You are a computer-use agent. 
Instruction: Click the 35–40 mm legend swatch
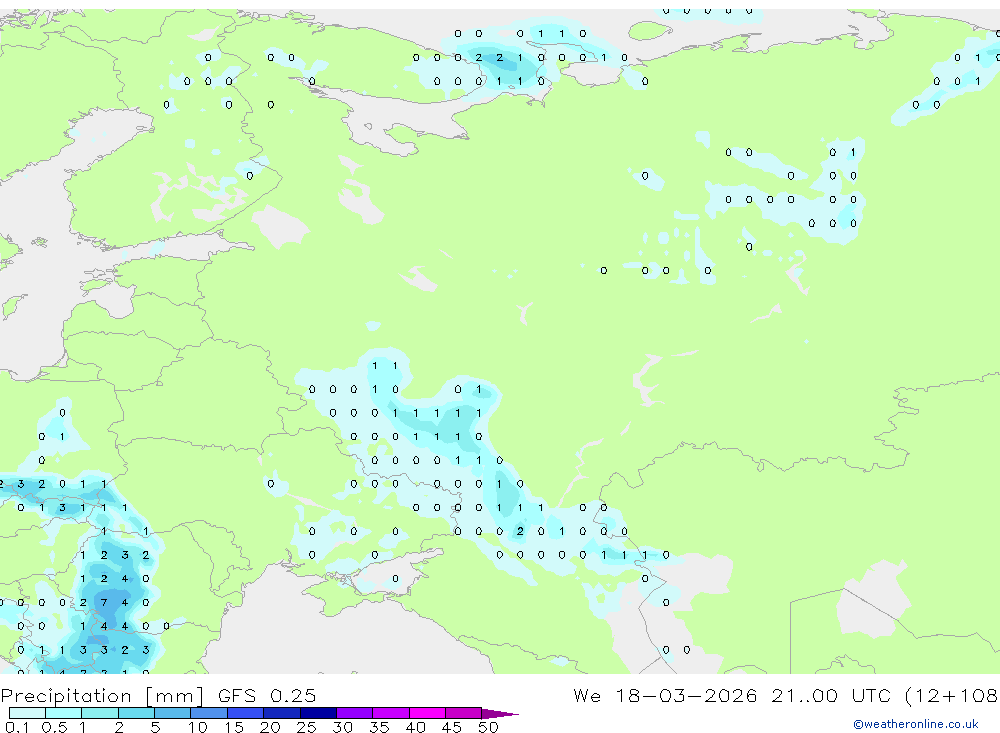[391, 713]
